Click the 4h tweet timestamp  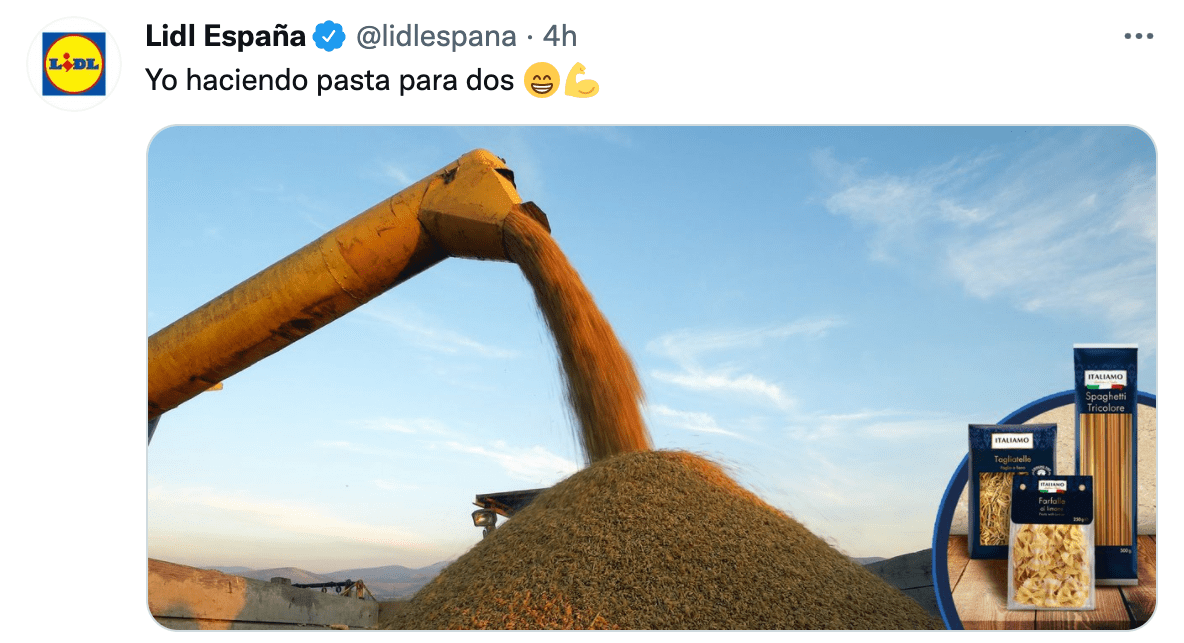point(560,36)
